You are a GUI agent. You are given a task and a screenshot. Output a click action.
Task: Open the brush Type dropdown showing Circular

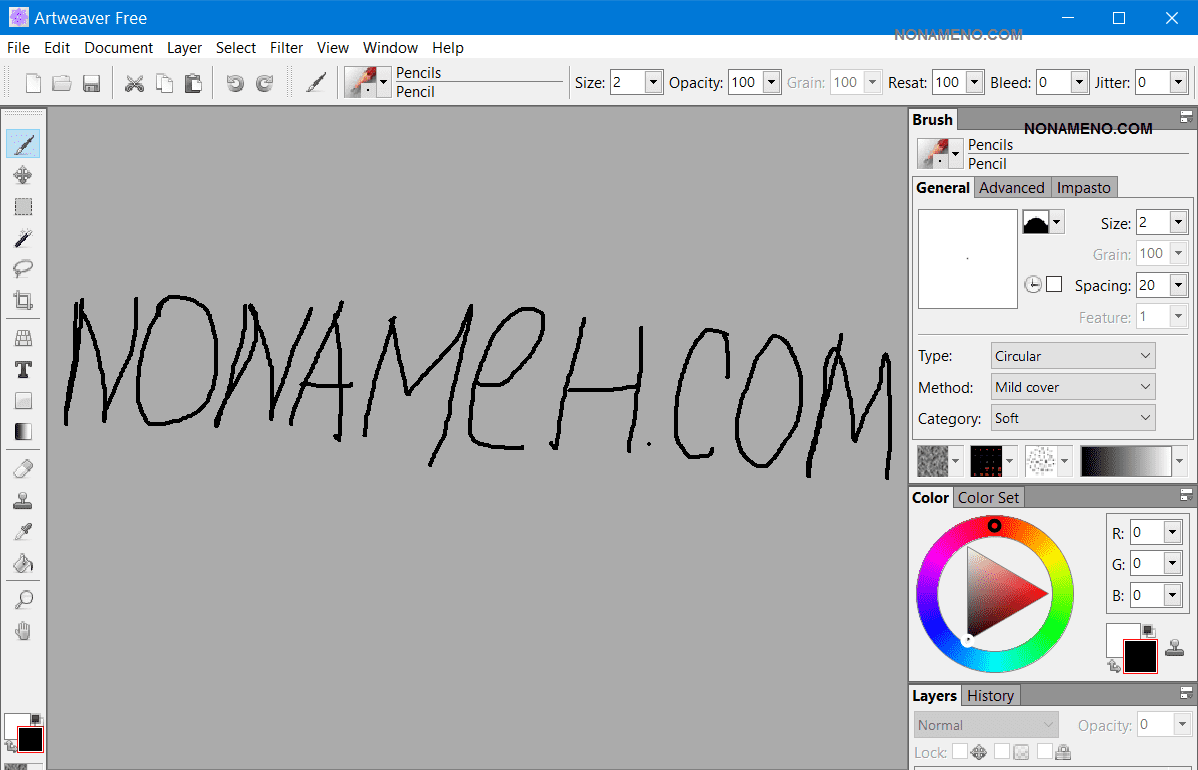(1072, 356)
